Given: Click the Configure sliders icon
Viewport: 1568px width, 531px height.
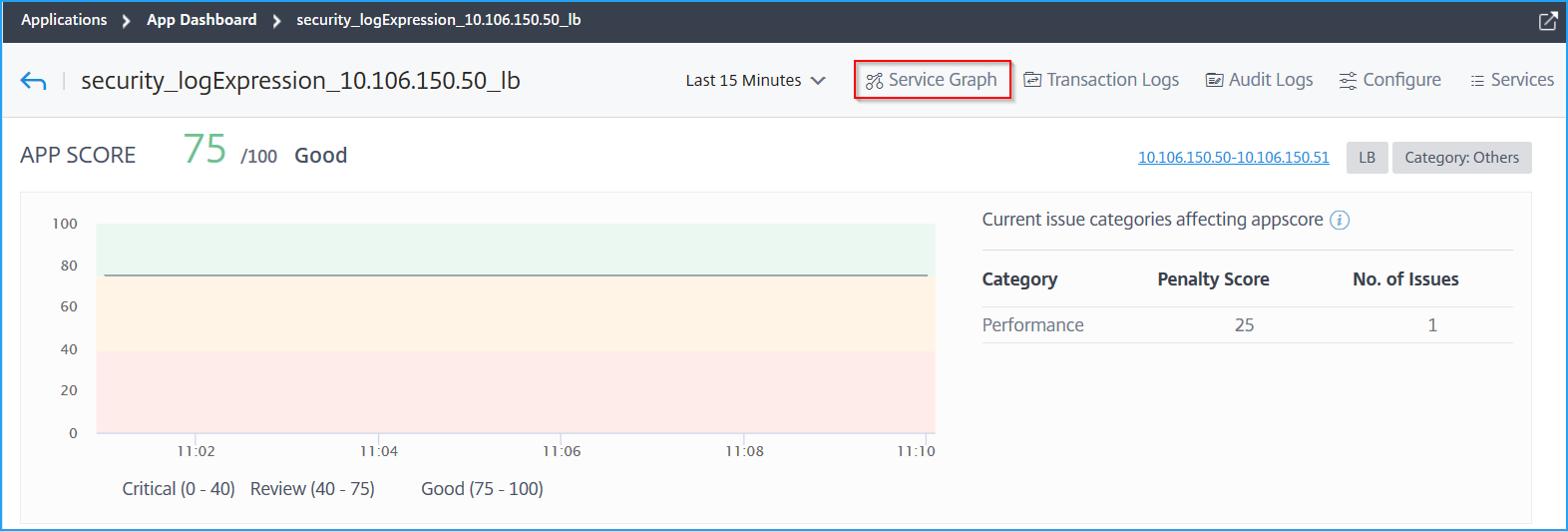Looking at the screenshot, I should pyautogui.click(x=1348, y=81).
